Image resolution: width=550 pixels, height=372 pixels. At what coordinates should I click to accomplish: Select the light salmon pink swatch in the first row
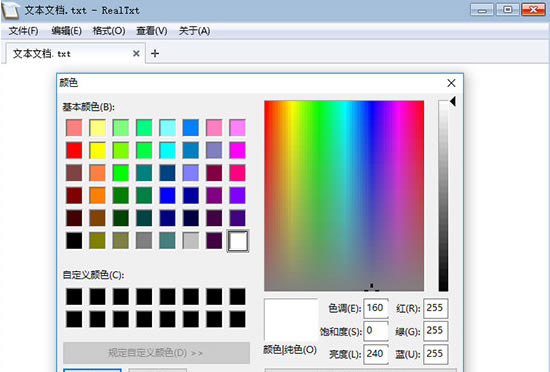(x=74, y=128)
